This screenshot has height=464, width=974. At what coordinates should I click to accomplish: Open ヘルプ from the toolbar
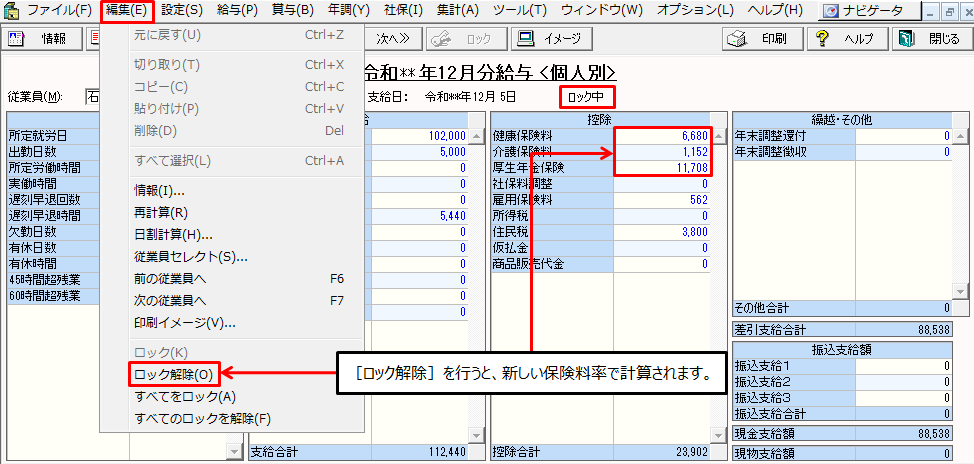tap(846, 40)
